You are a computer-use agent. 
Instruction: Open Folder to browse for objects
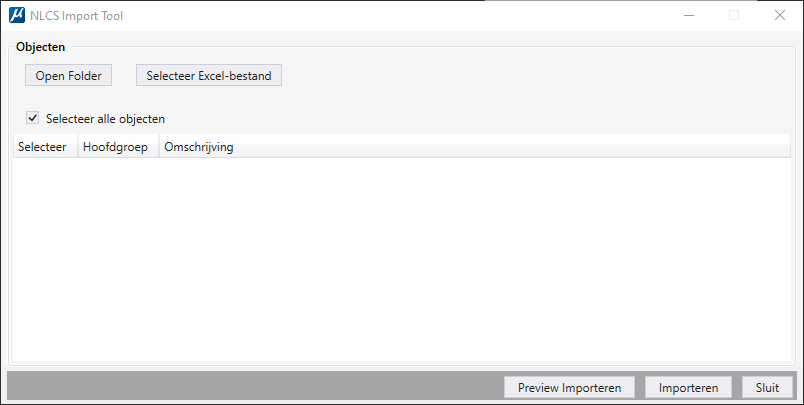pos(68,75)
